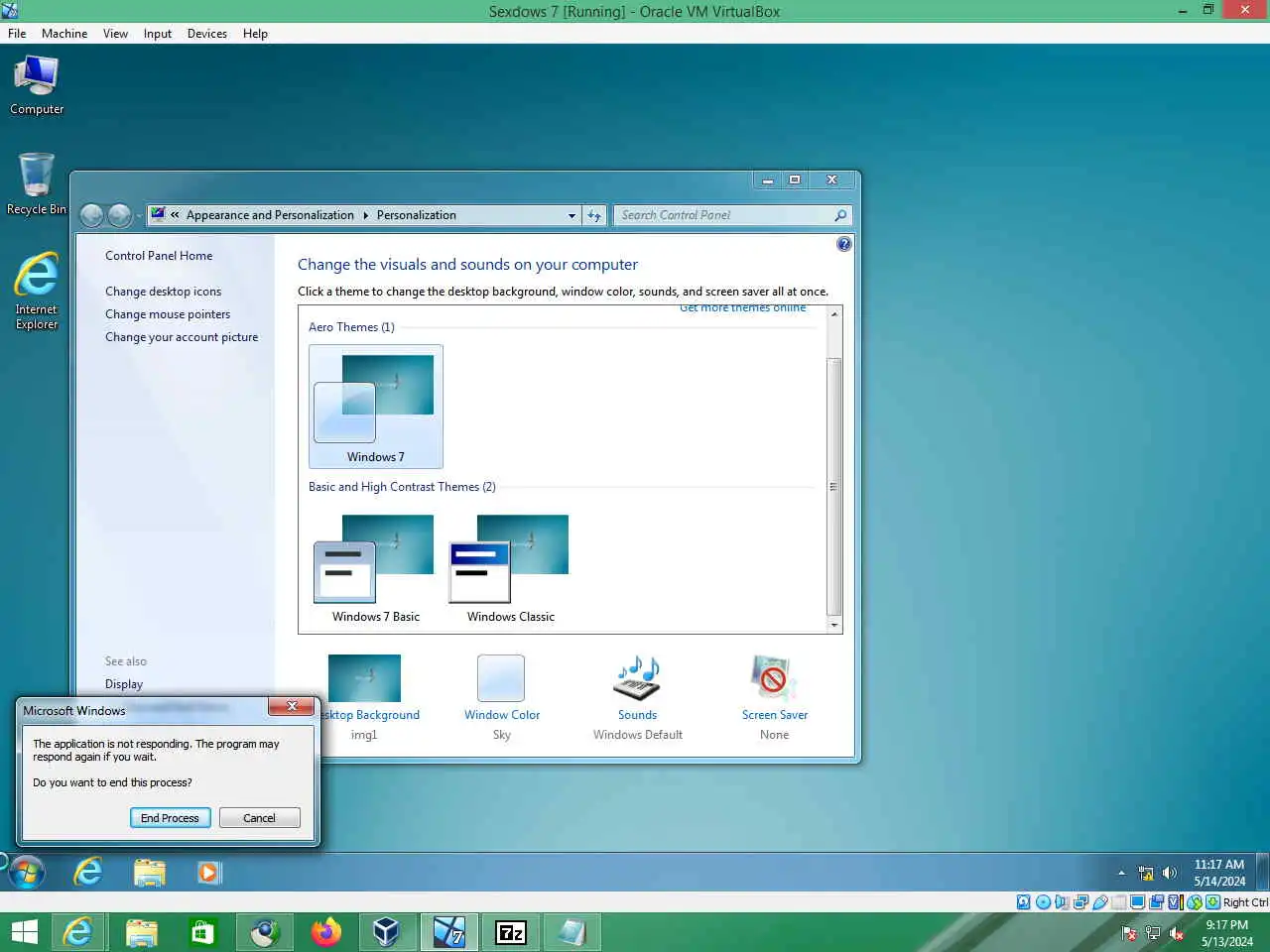The height and width of the screenshot is (952, 1270).
Task: Click the VirtualBox optical disc indicator
Action: [x=1043, y=902]
